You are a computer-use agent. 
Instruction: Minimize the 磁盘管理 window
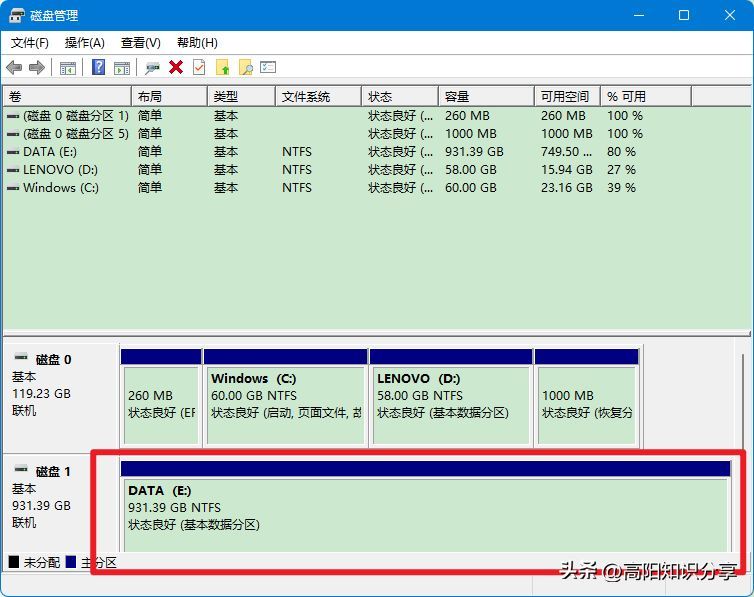(x=639, y=15)
